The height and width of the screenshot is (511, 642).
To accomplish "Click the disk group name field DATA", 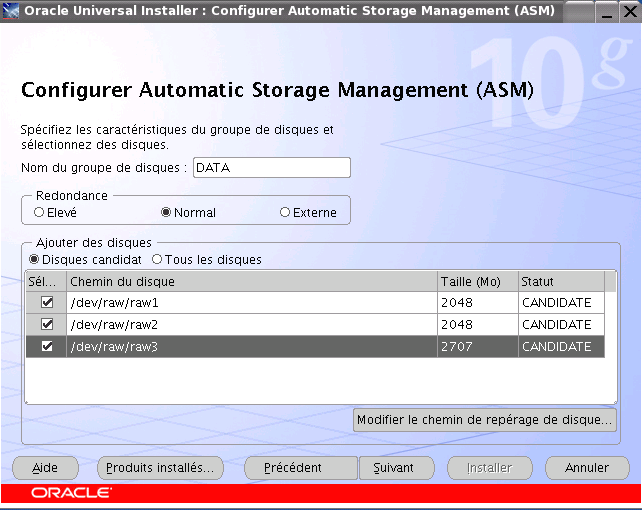I will point(272,167).
